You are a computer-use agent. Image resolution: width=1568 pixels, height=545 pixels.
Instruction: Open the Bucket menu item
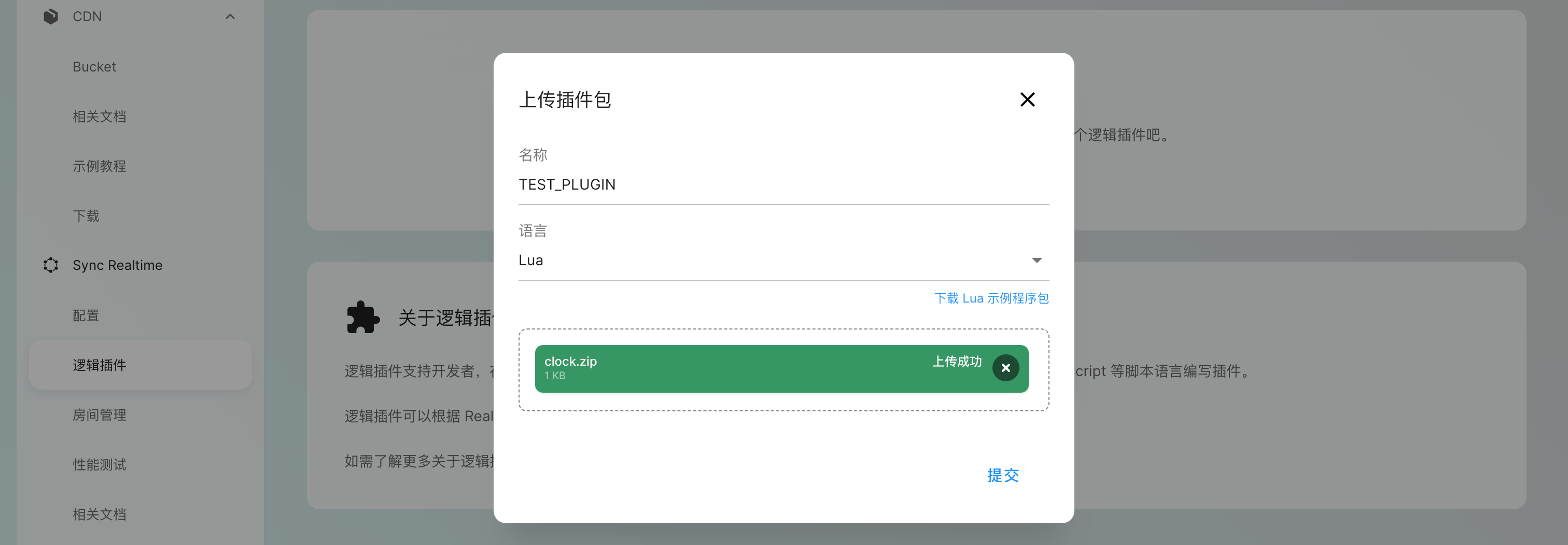[94, 67]
